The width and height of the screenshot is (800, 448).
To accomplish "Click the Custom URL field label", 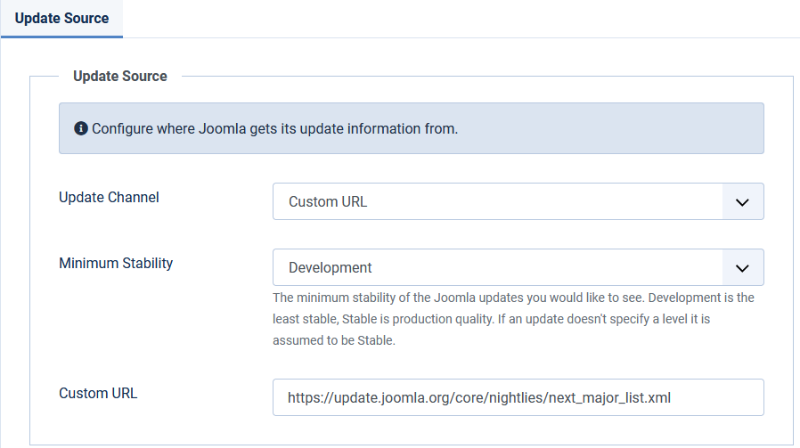I will coord(98,393).
